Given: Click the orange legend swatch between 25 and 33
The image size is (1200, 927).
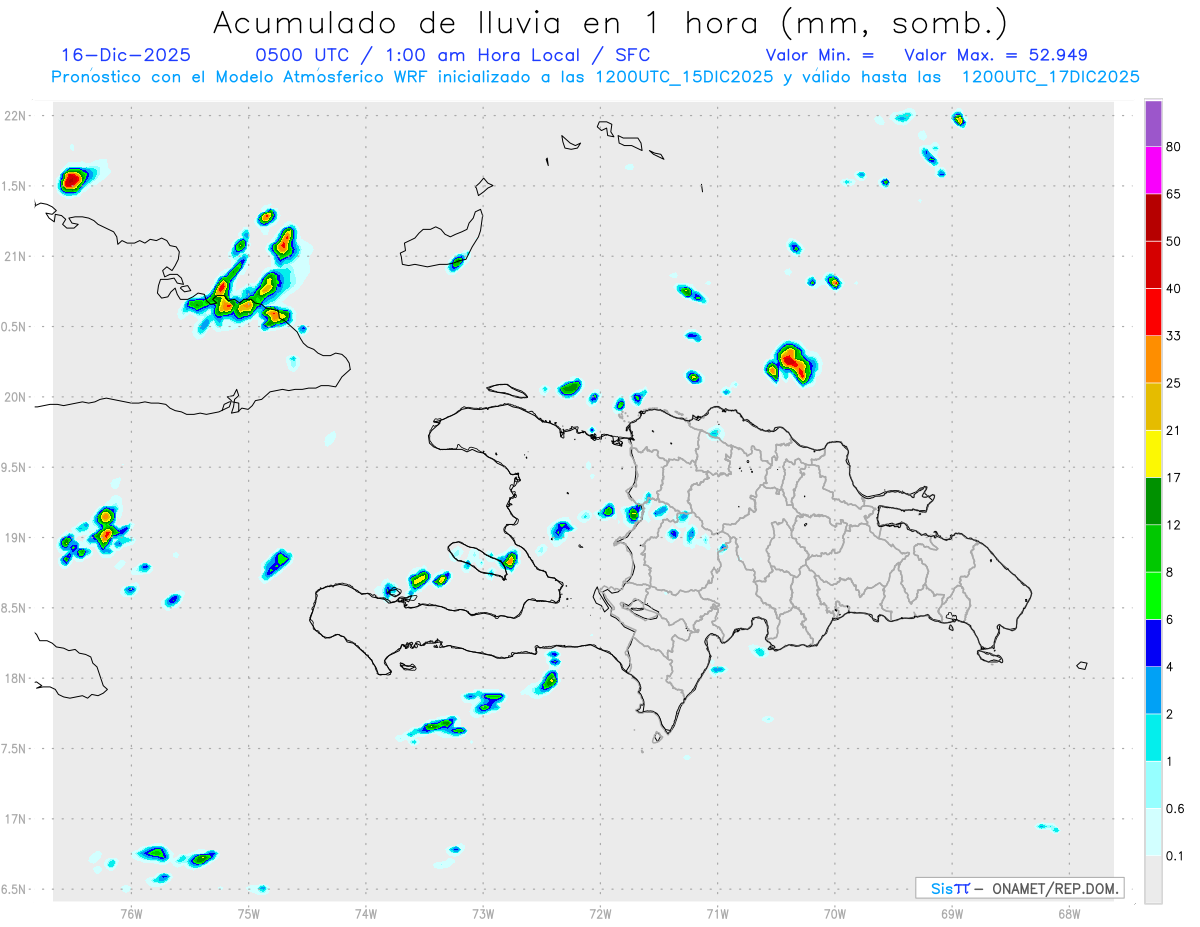Looking at the screenshot, I should (x=1153, y=360).
